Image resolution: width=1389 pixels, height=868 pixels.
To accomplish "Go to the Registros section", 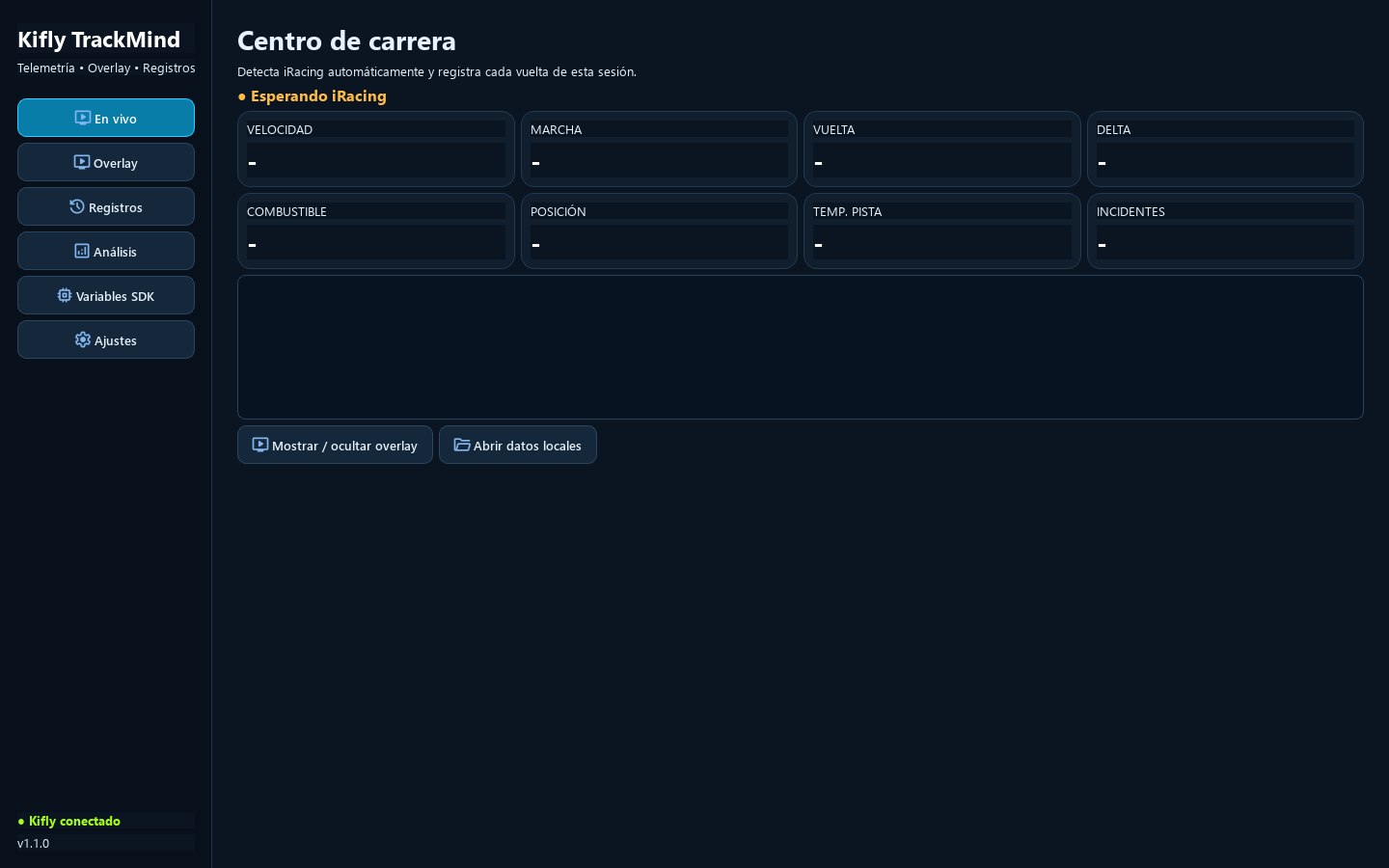I will (106, 206).
